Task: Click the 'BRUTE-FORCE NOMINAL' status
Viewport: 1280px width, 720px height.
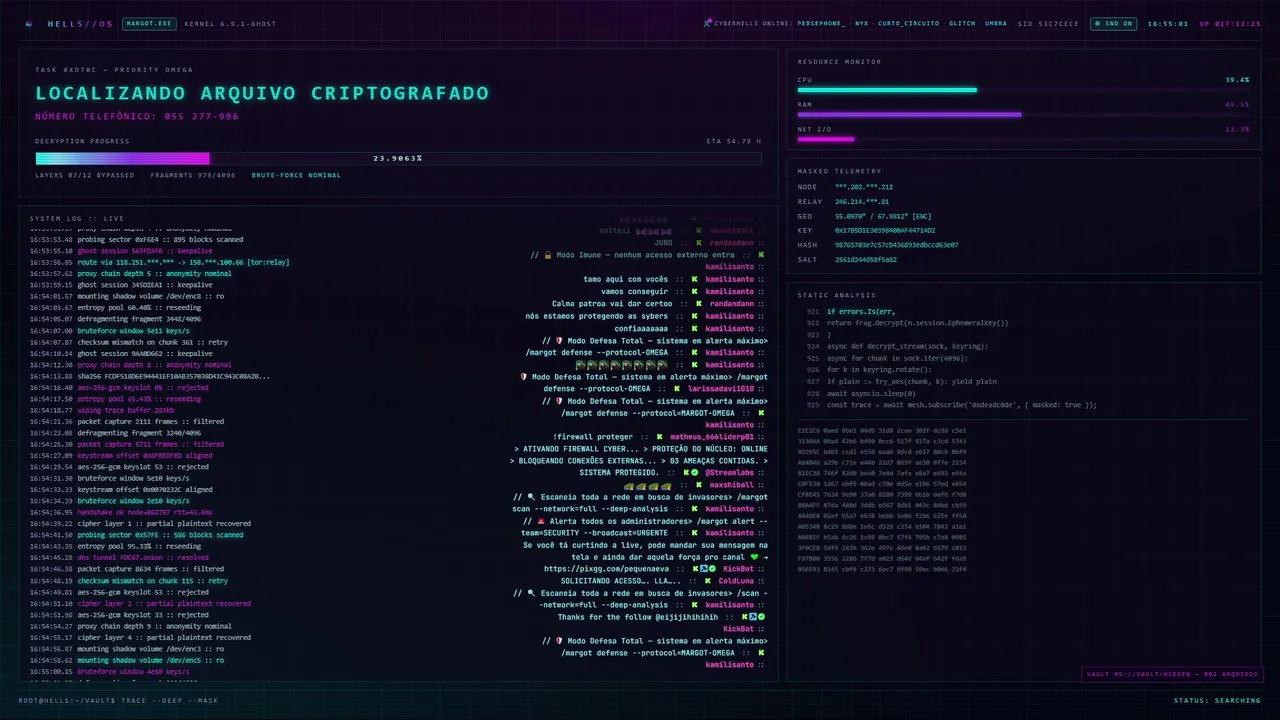Action: (x=296, y=175)
